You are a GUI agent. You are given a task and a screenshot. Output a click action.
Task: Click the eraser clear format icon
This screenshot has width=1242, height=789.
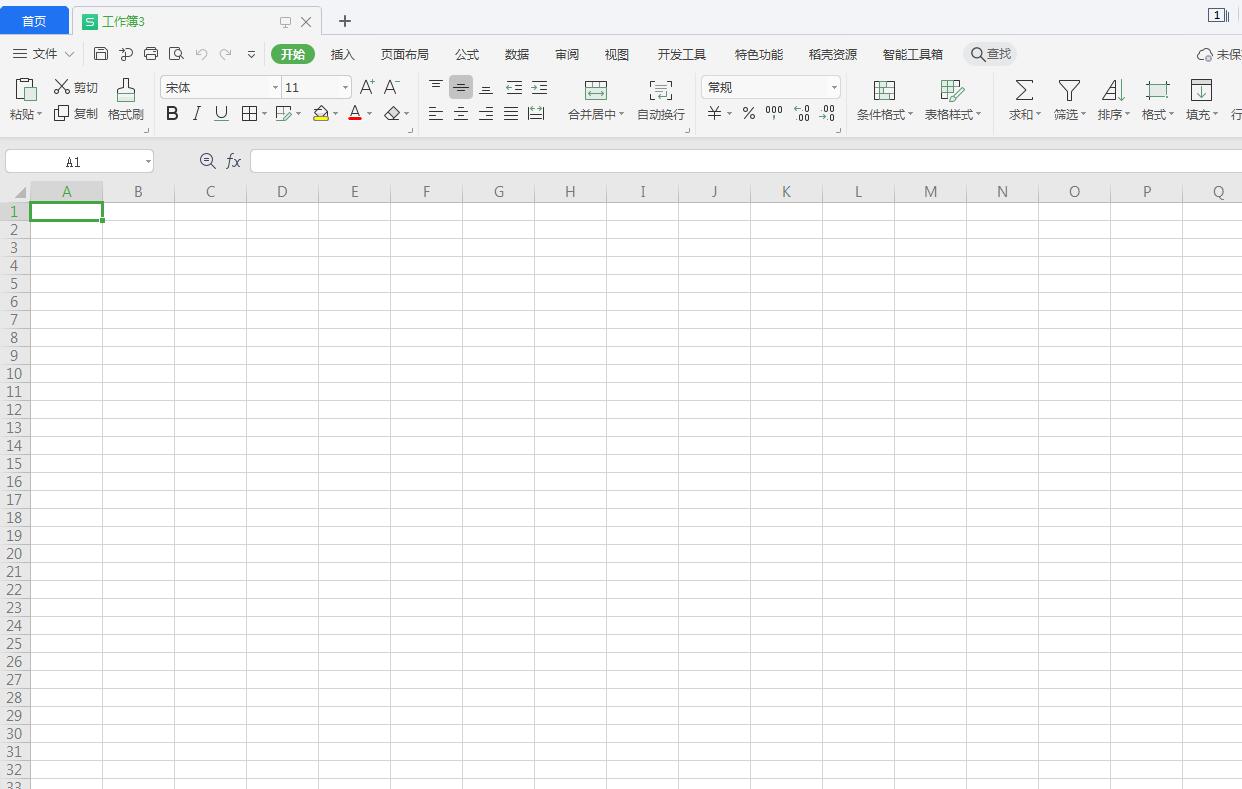click(x=392, y=114)
